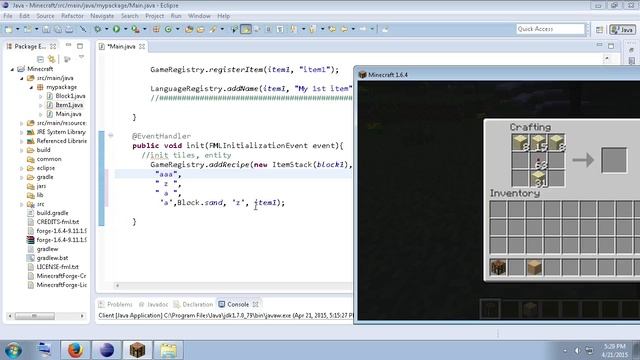Image resolution: width=640 pixels, height=360 pixels.
Task: Open the Project menu
Action: 154,16
